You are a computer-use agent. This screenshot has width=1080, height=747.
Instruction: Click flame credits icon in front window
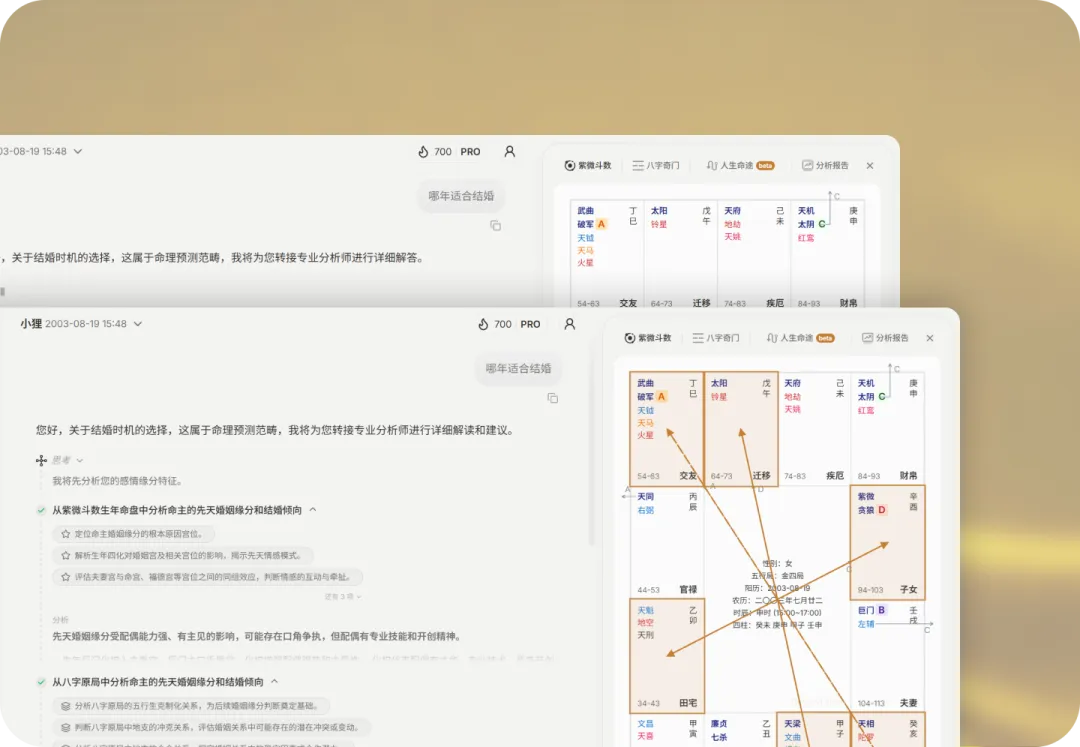coord(484,324)
